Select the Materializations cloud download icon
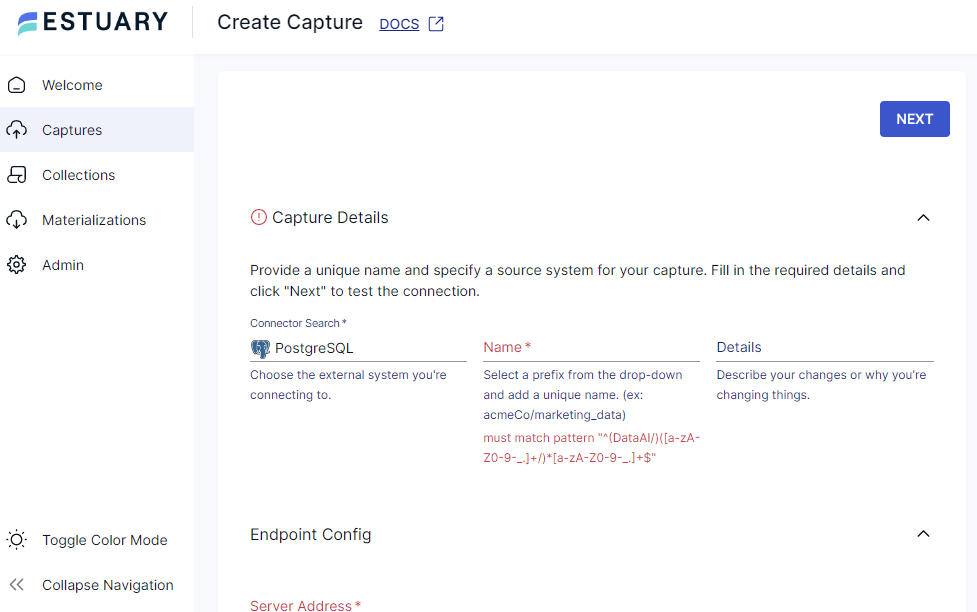977x612 pixels. click(16, 220)
